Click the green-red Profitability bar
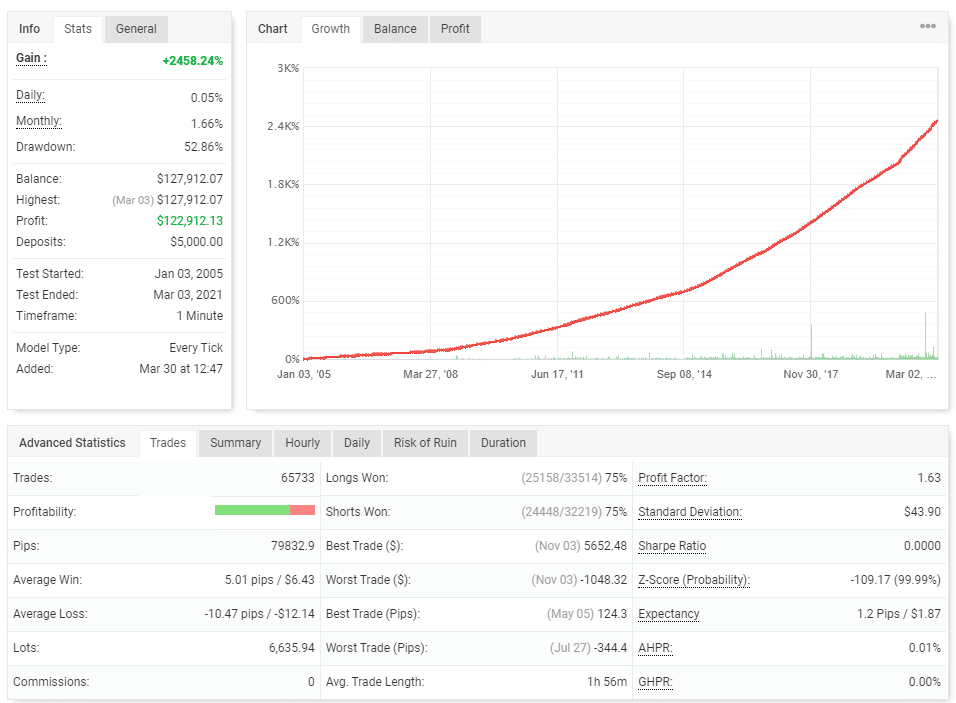The image size is (956, 703). click(264, 510)
